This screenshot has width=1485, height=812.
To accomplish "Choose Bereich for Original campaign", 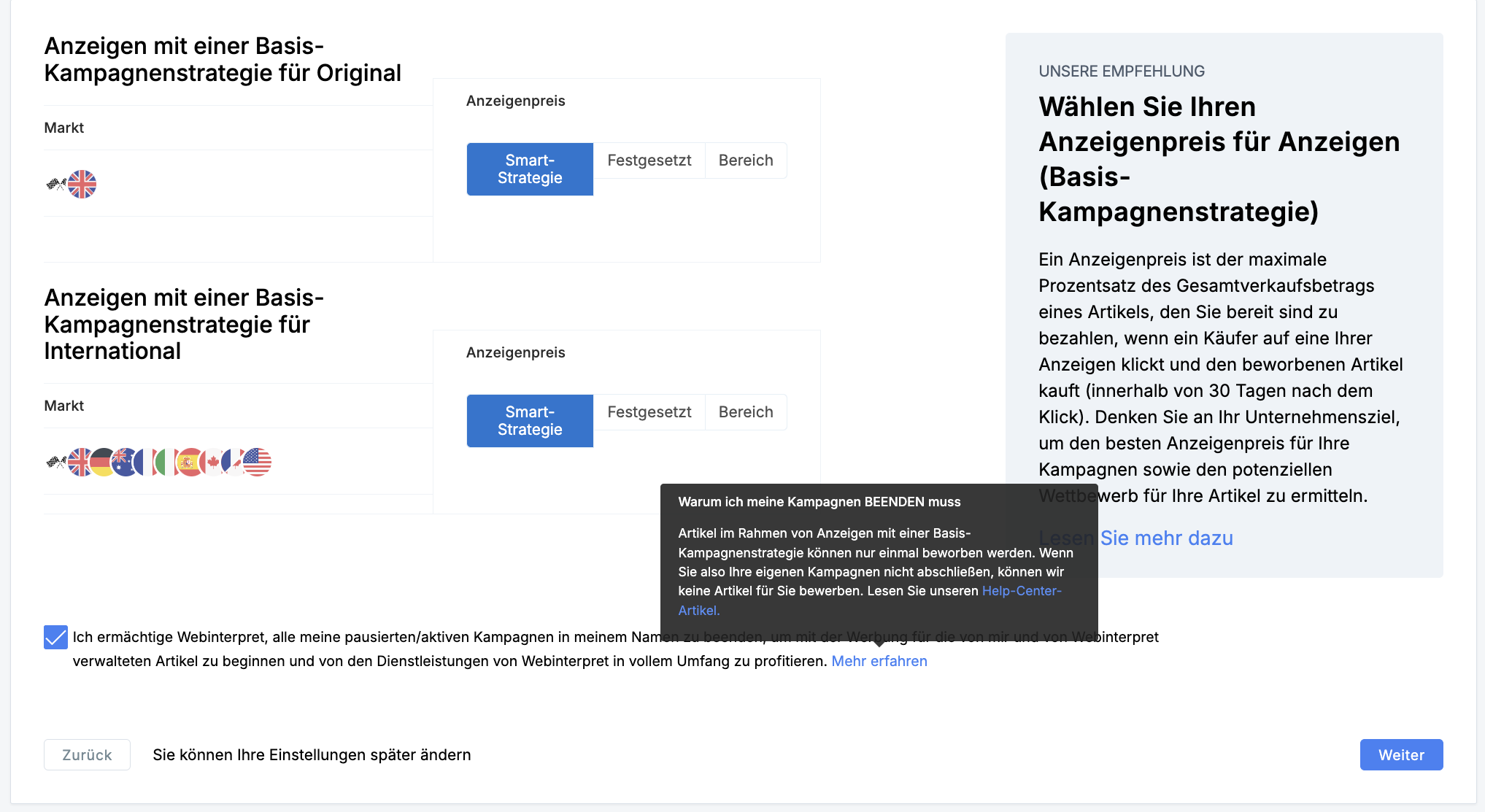I will tap(745, 161).
